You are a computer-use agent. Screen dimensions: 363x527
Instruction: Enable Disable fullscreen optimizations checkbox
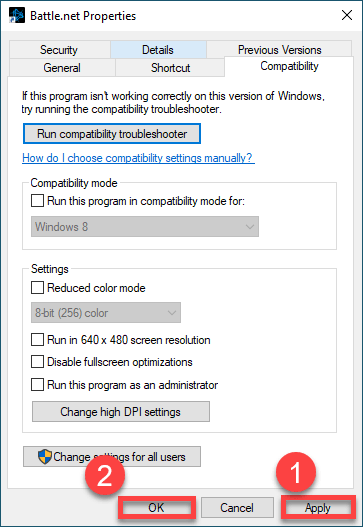click(x=37, y=362)
